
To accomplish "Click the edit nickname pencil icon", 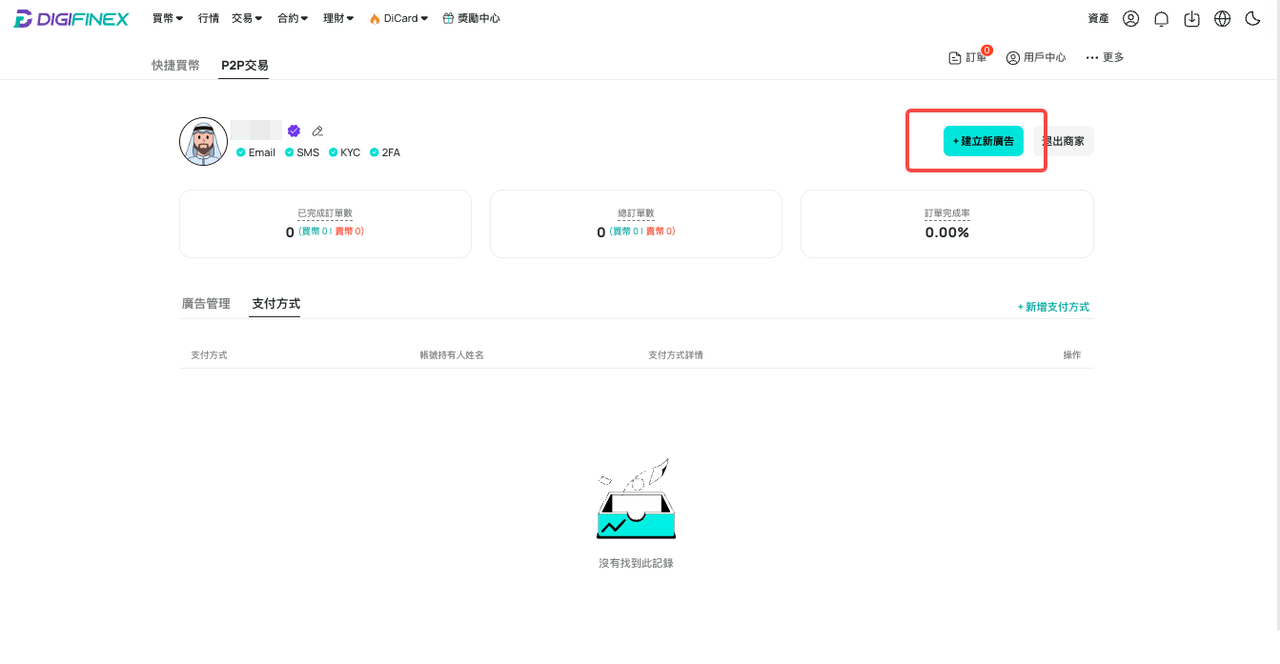I will tap(317, 131).
